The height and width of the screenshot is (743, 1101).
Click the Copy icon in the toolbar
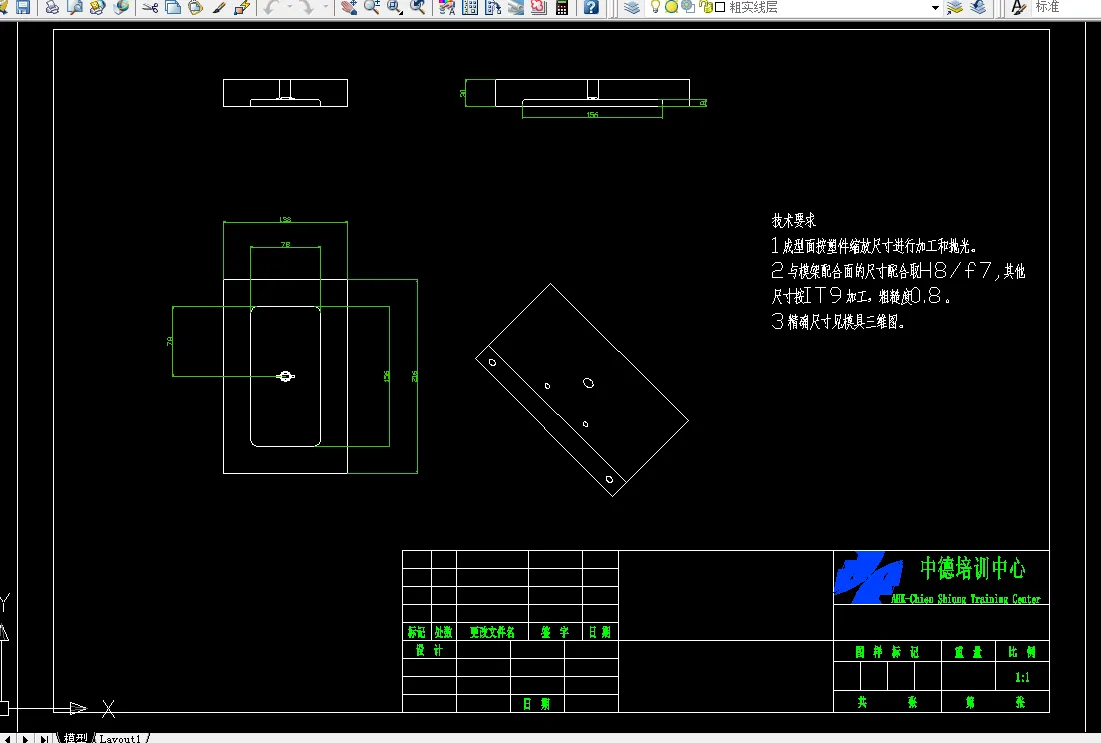click(x=173, y=7)
